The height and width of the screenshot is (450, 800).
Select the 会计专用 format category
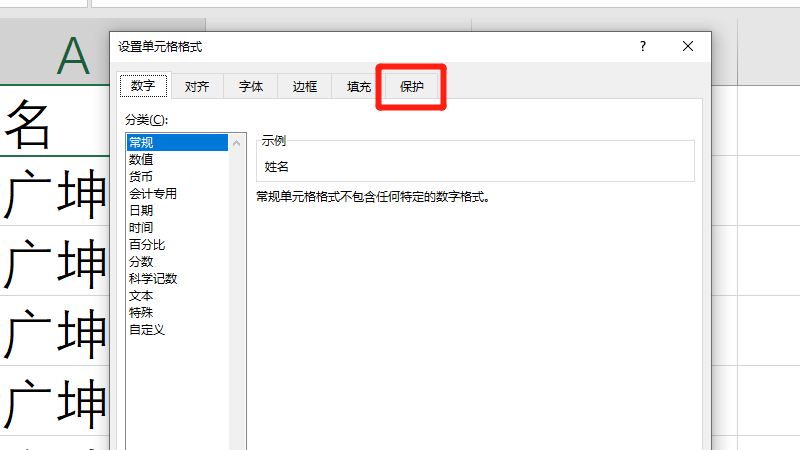click(153, 193)
